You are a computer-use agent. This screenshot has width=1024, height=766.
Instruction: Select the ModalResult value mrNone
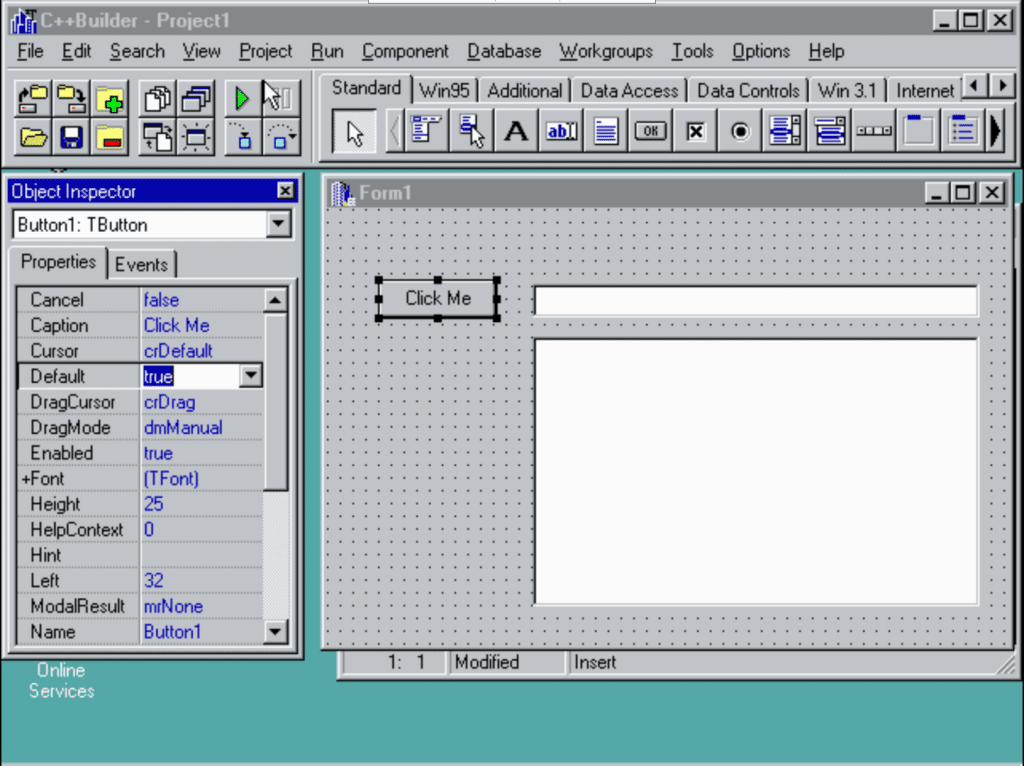[202, 606]
